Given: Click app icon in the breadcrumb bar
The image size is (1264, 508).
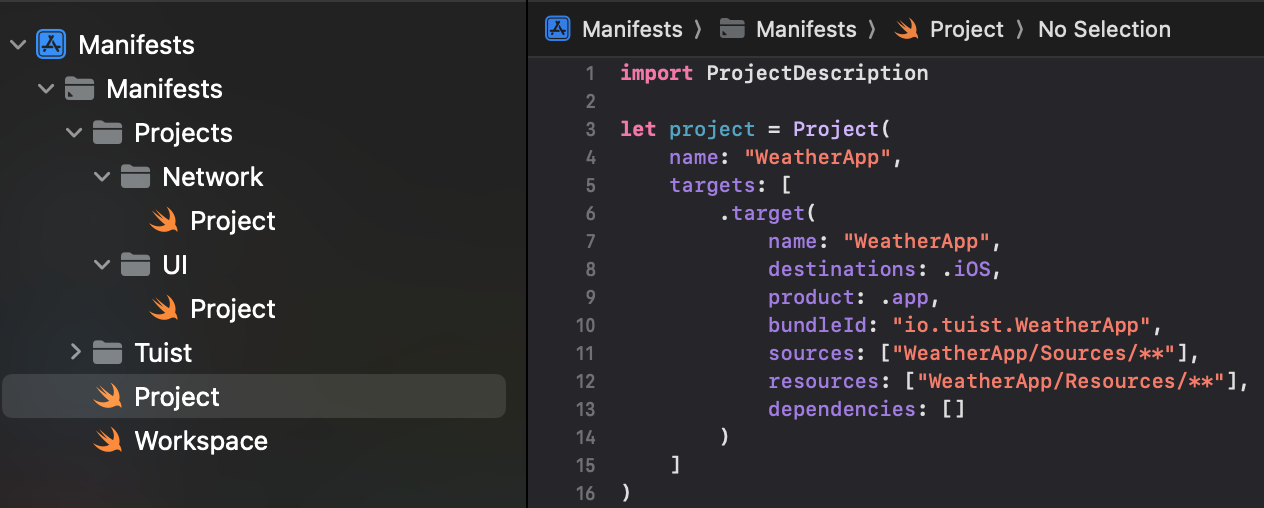Looking at the screenshot, I should 557,29.
